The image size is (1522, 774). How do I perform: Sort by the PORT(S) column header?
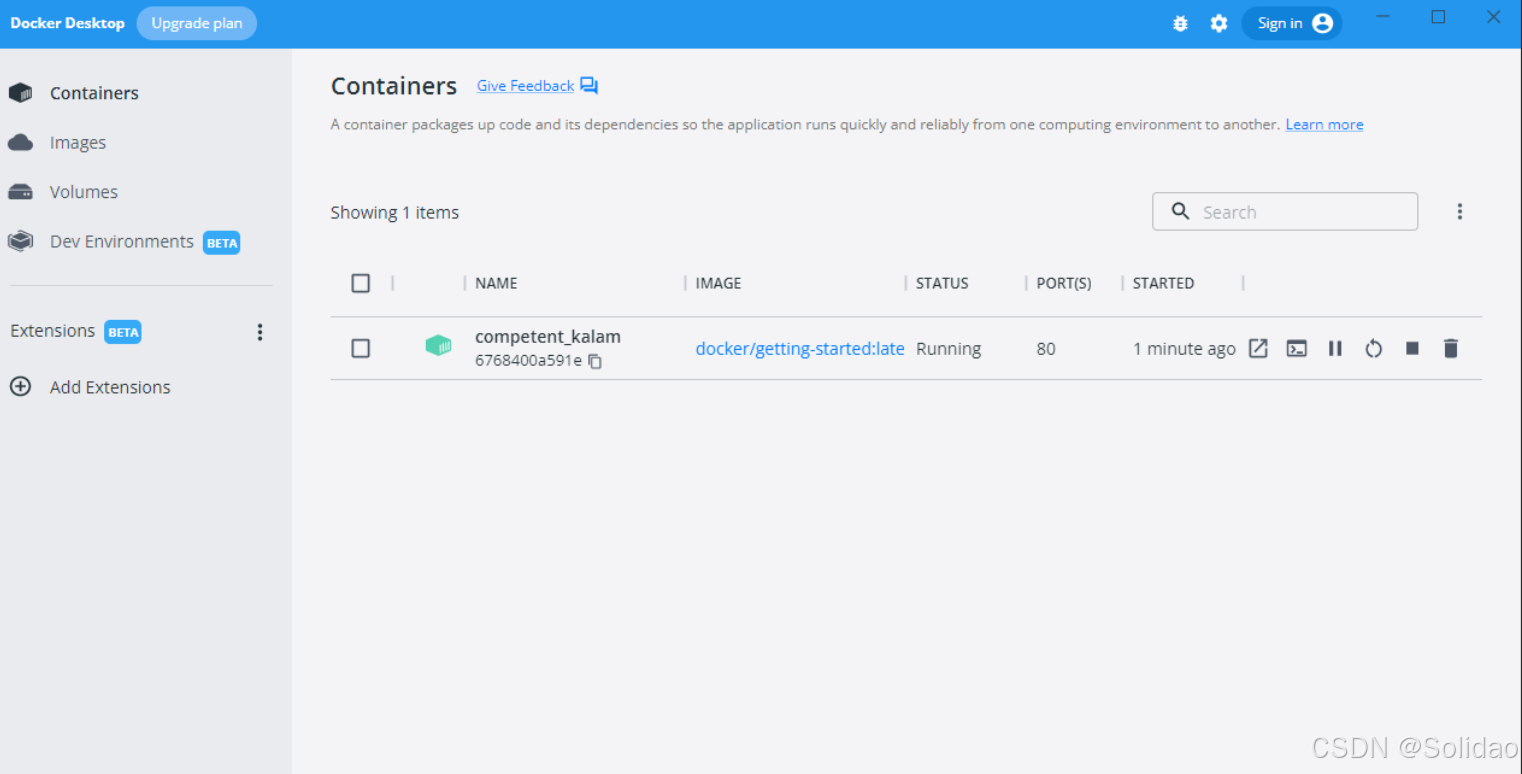(1063, 283)
